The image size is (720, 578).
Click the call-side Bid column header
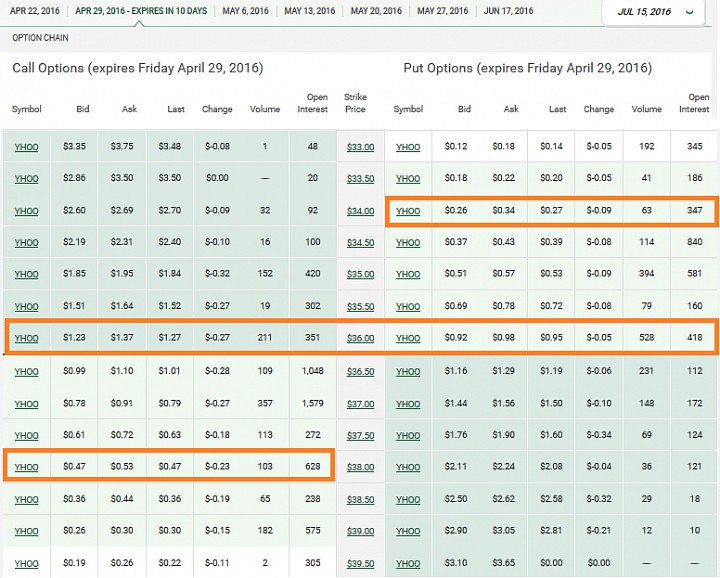83,109
